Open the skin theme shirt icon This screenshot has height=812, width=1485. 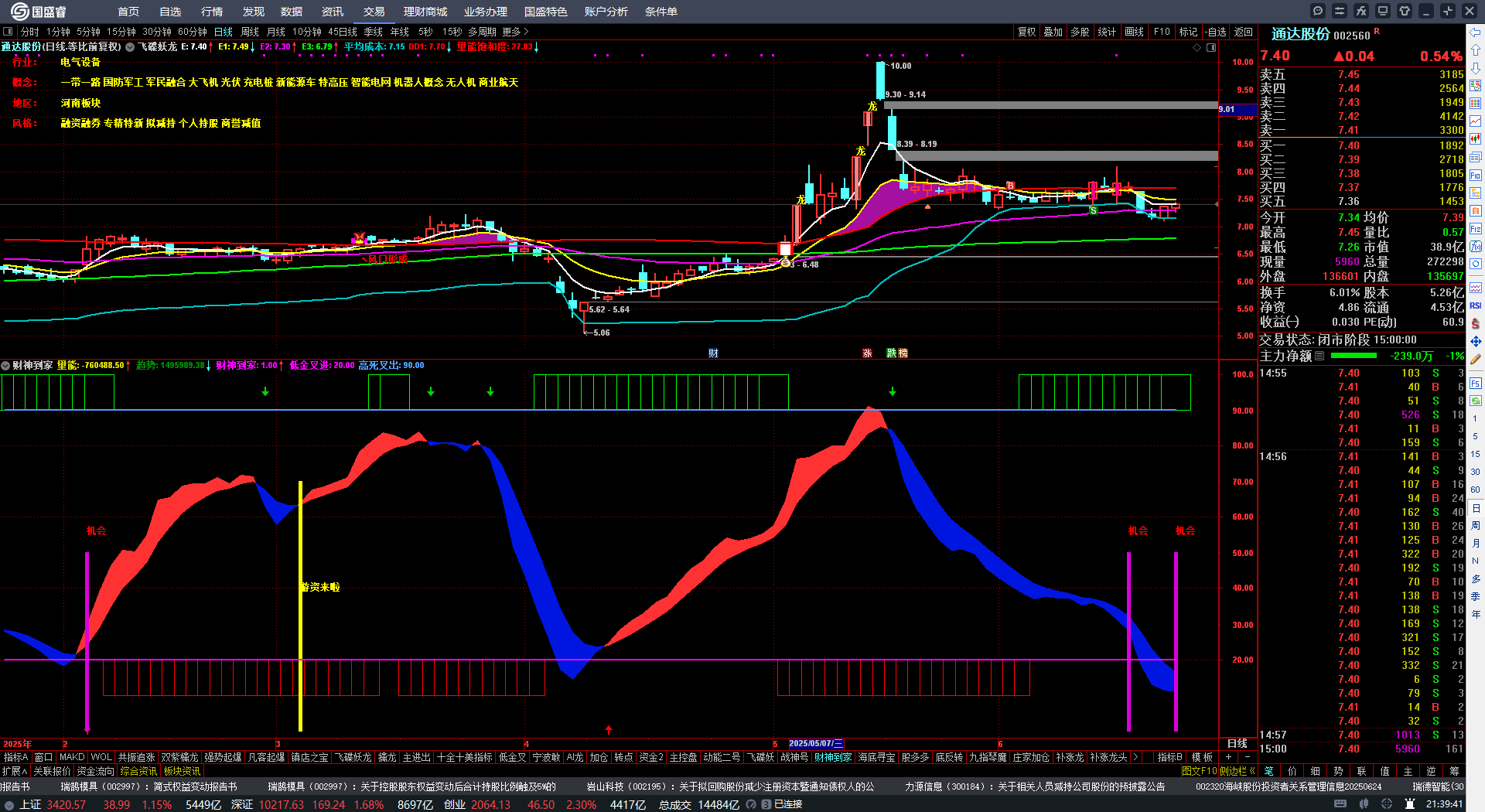pos(1405,11)
